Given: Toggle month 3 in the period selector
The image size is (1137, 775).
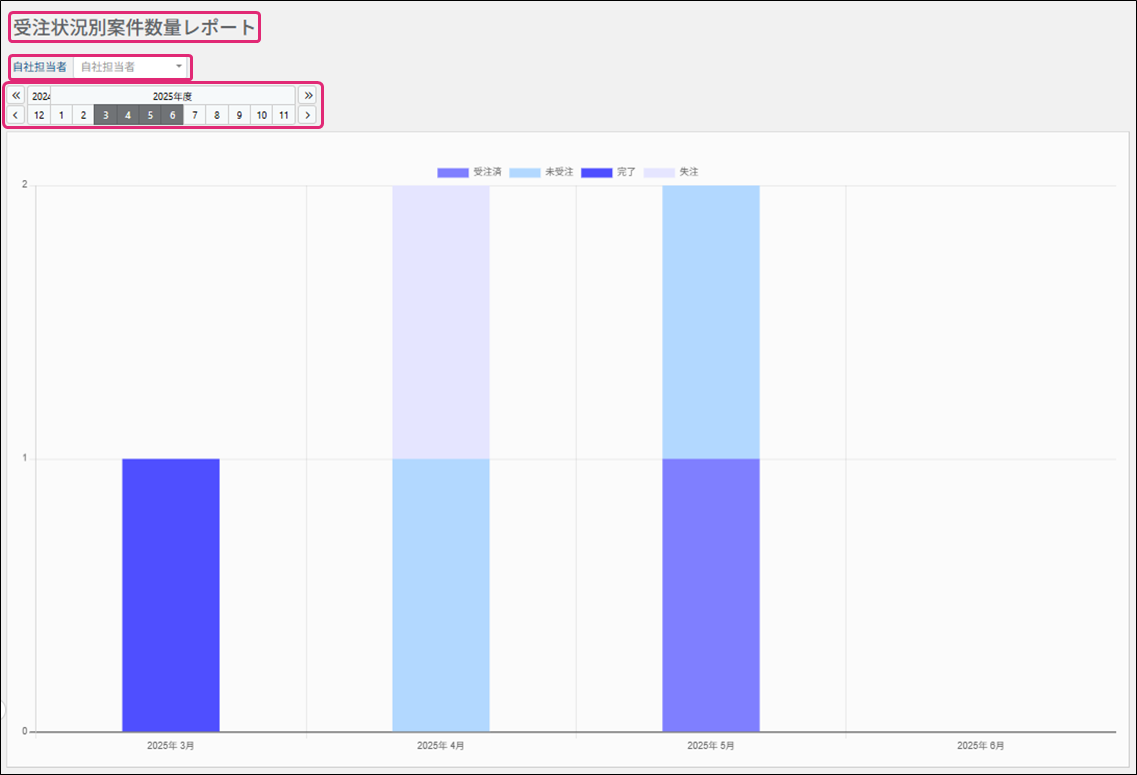Looking at the screenshot, I should click(x=105, y=115).
